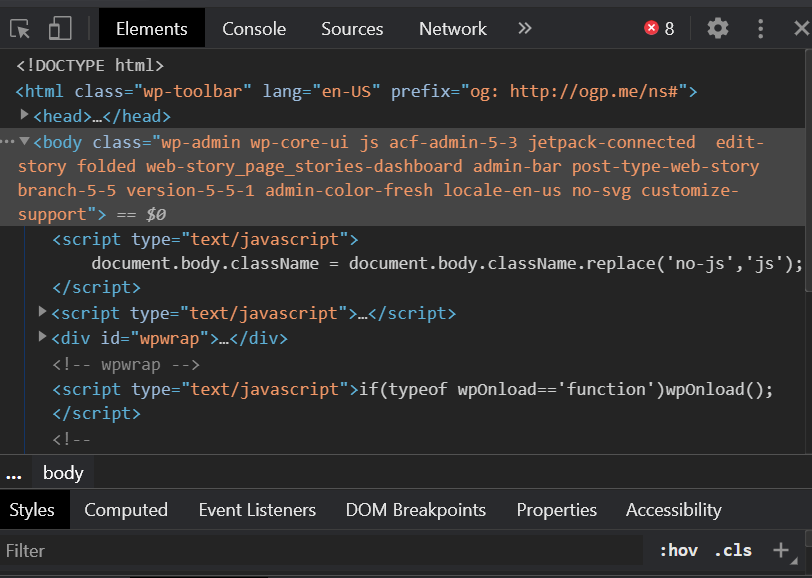Toggle the device toolbar icon
The width and height of the screenshot is (812, 578).
tap(60, 28)
